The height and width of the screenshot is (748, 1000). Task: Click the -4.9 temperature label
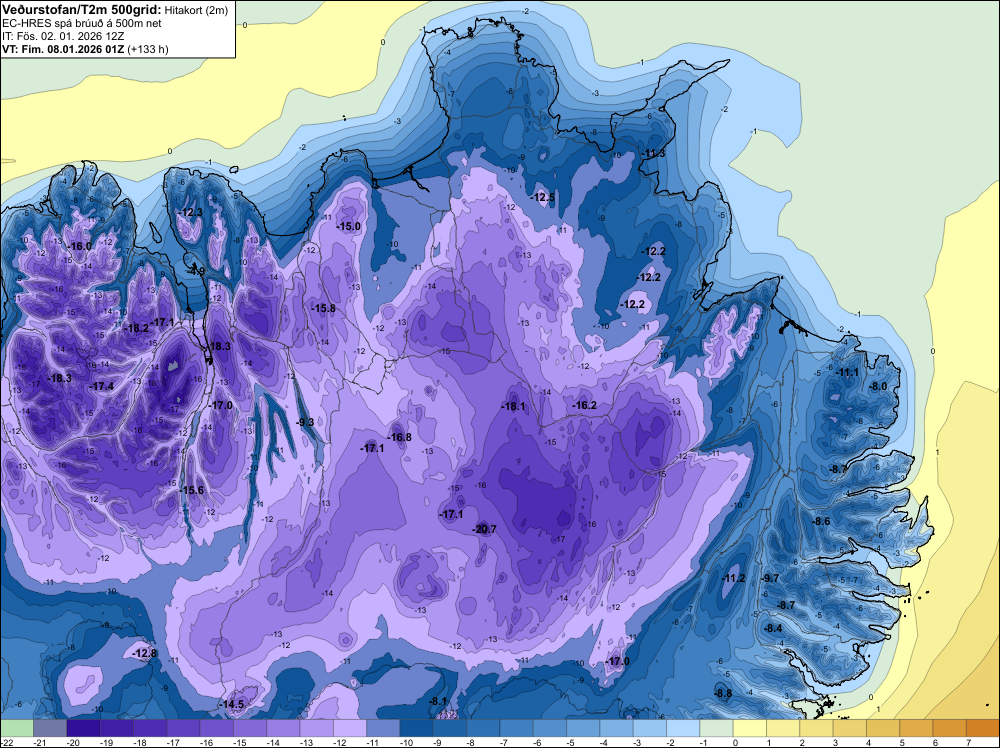[196, 271]
